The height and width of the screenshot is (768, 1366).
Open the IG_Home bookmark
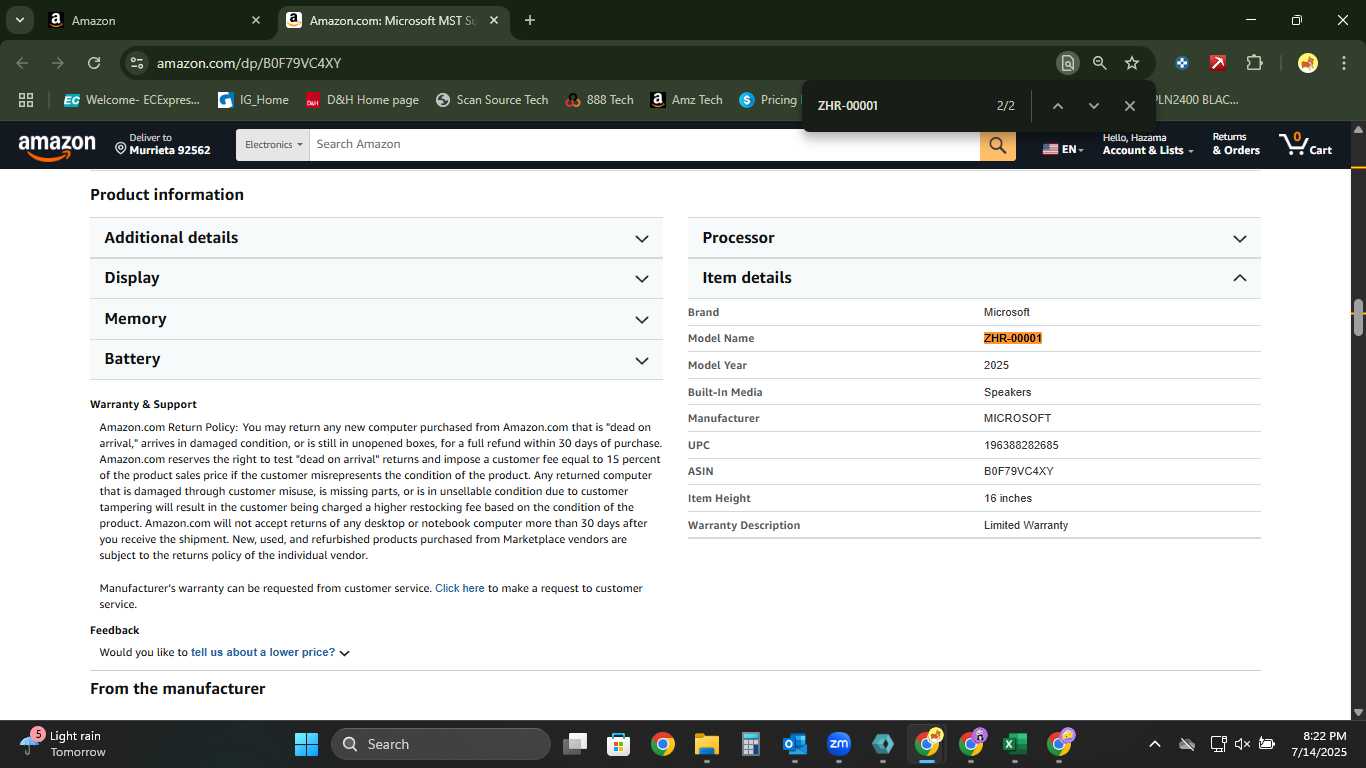tap(254, 100)
